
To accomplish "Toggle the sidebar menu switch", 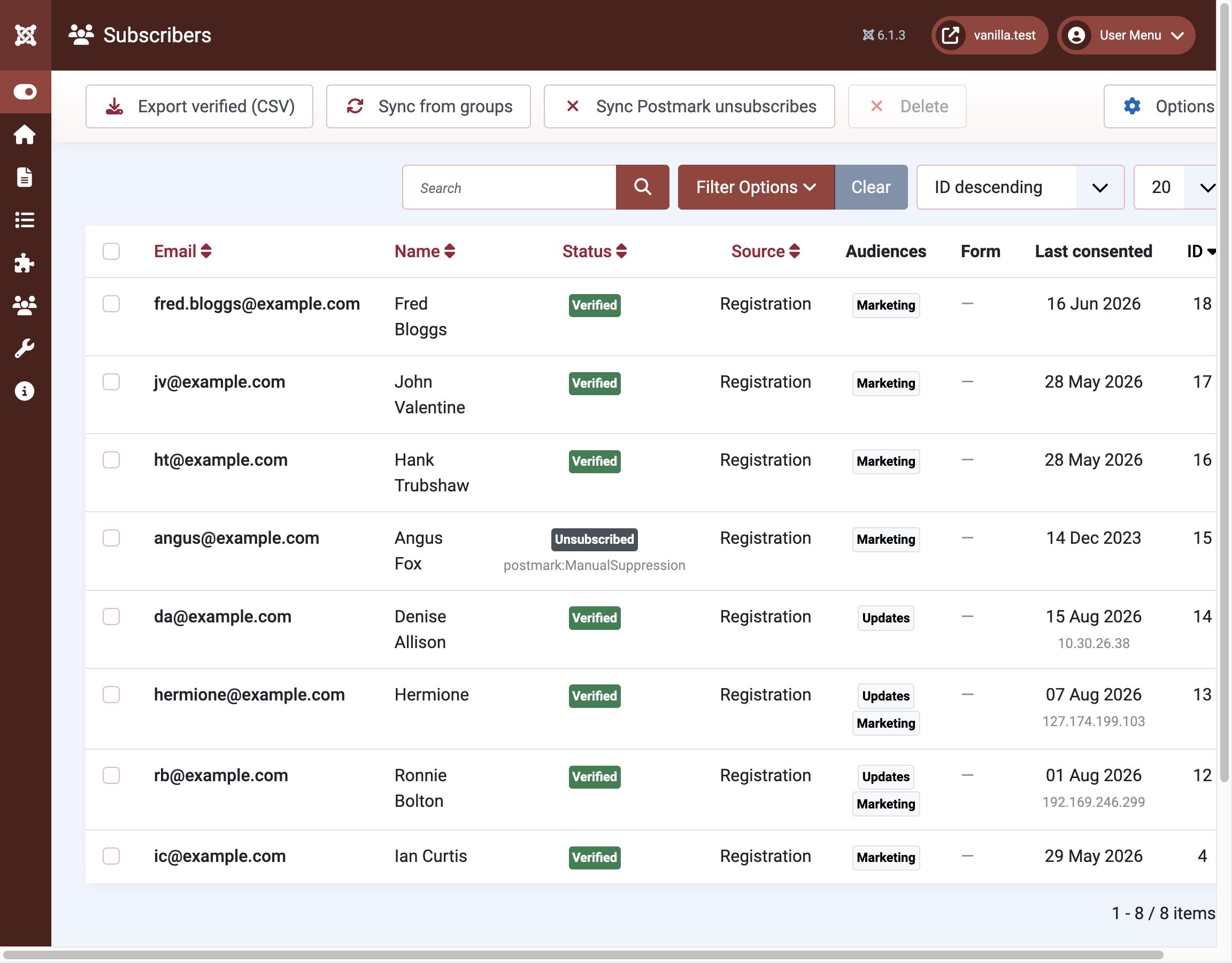I will [x=25, y=91].
